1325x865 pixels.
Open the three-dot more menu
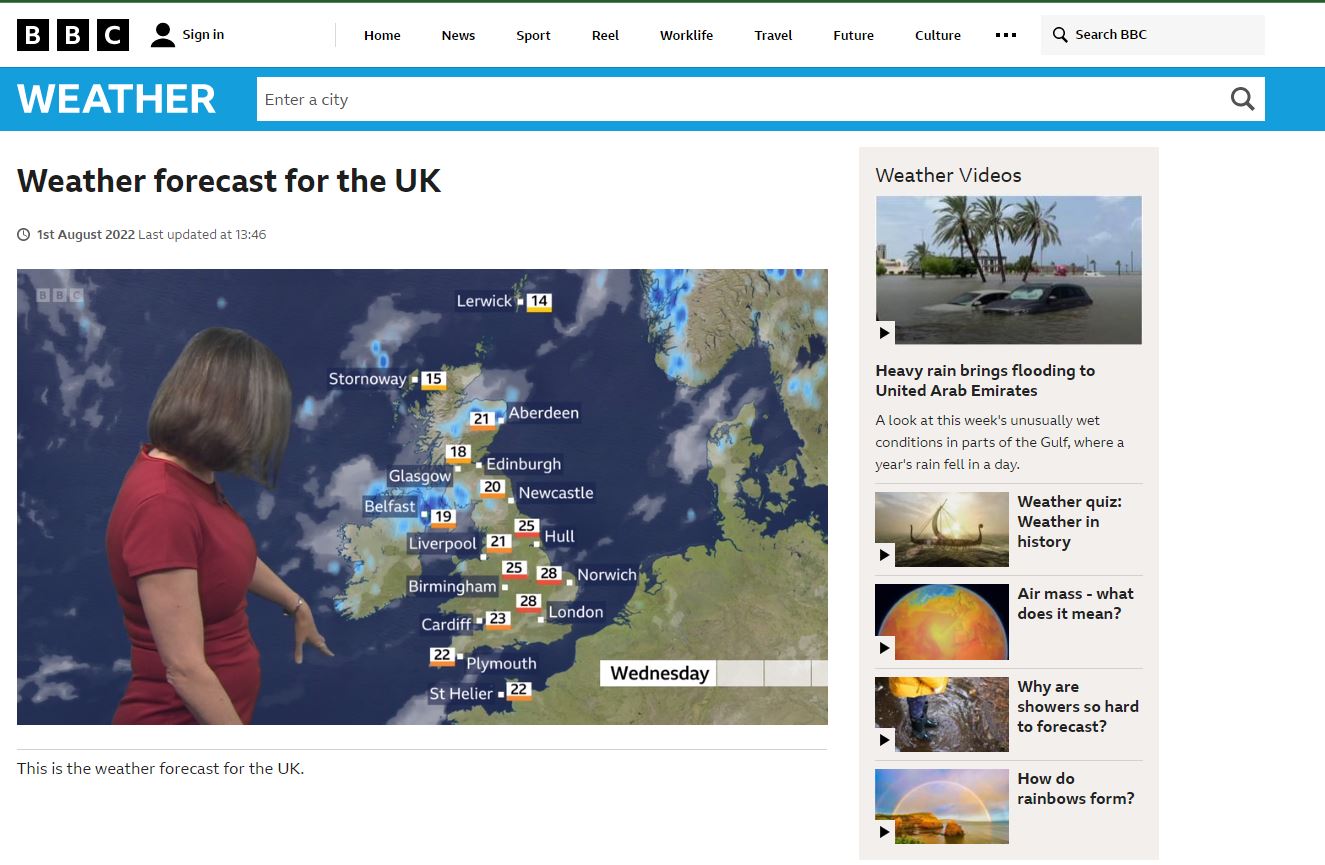(1005, 35)
